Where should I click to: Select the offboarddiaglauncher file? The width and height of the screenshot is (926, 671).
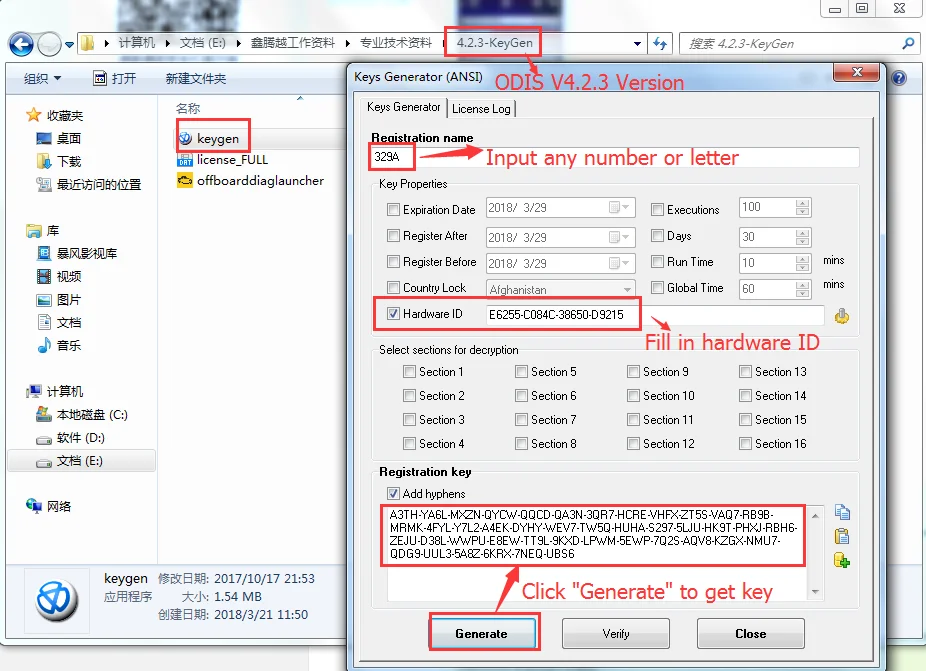coord(250,180)
